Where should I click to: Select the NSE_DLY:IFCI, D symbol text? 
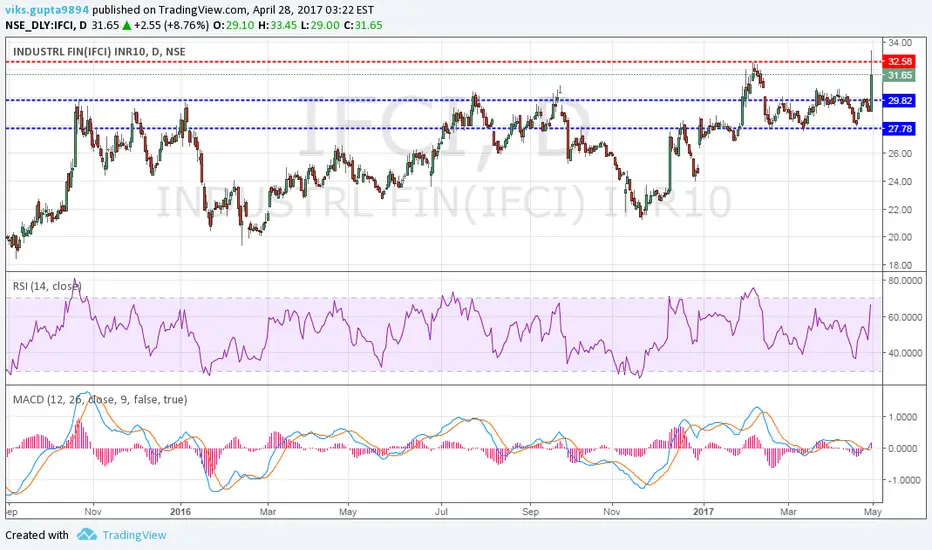pos(46,25)
